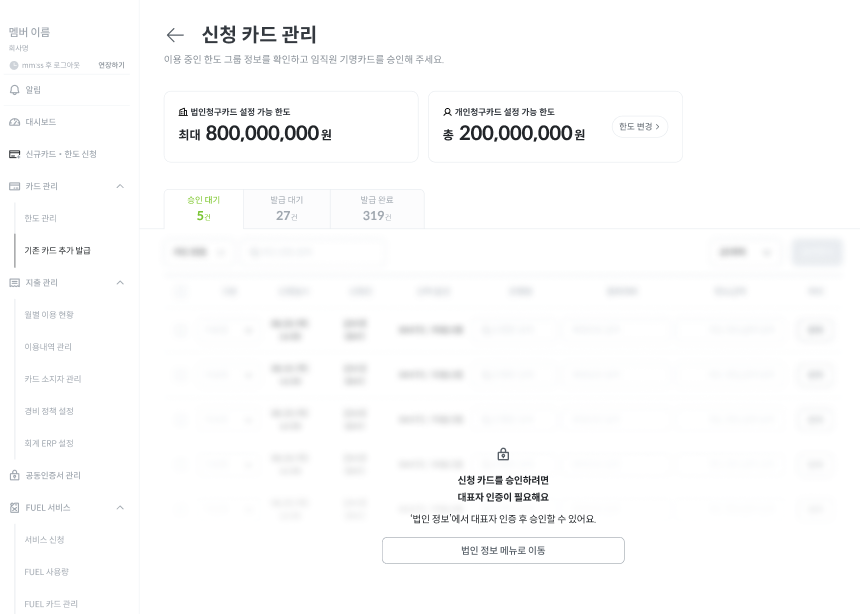The height and width of the screenshot is (614, 860).
Task: Collapse the 카드 관리 menu chevron
Action: [120, 186]
